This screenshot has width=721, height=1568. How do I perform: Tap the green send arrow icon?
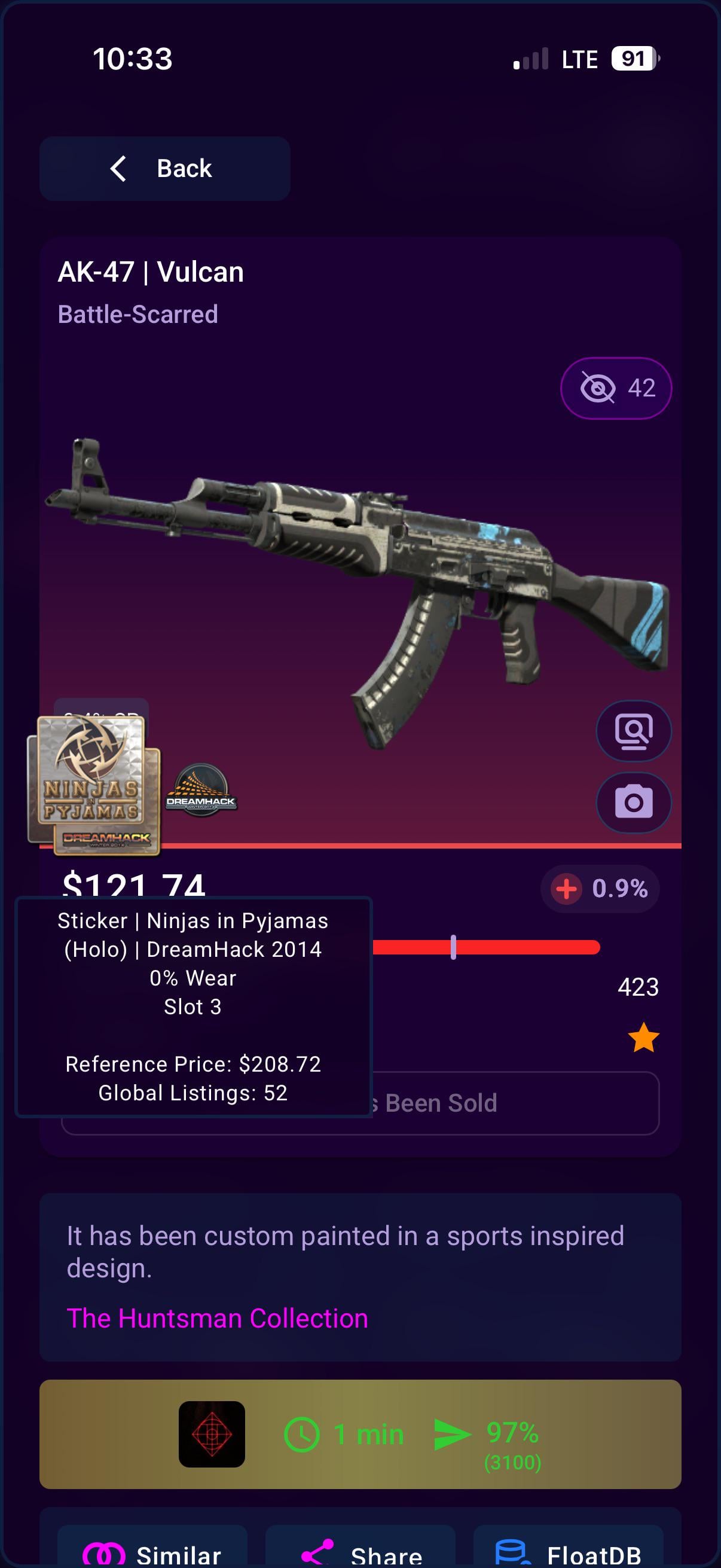452,1434
